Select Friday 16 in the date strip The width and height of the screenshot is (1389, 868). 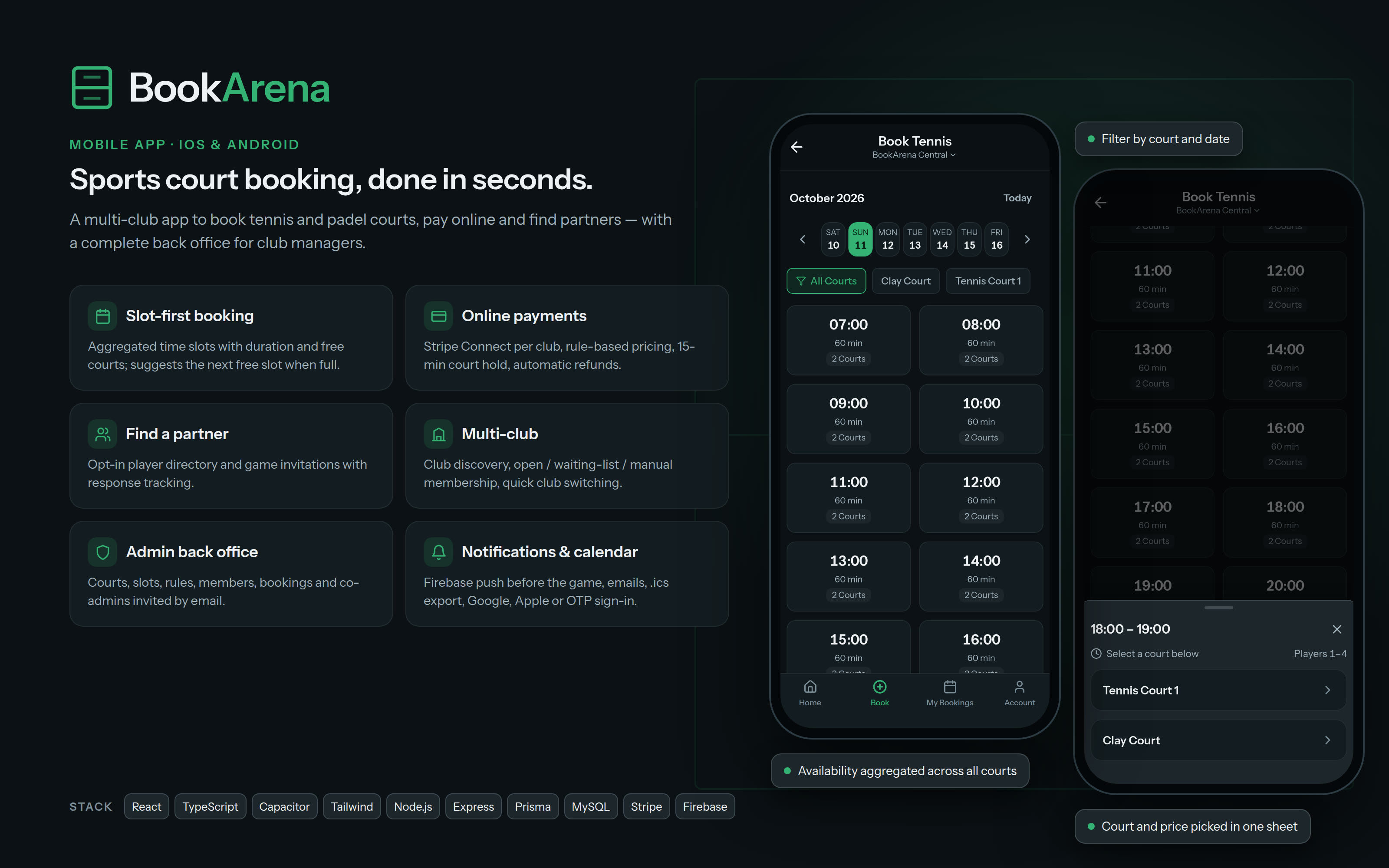point(997,240)
